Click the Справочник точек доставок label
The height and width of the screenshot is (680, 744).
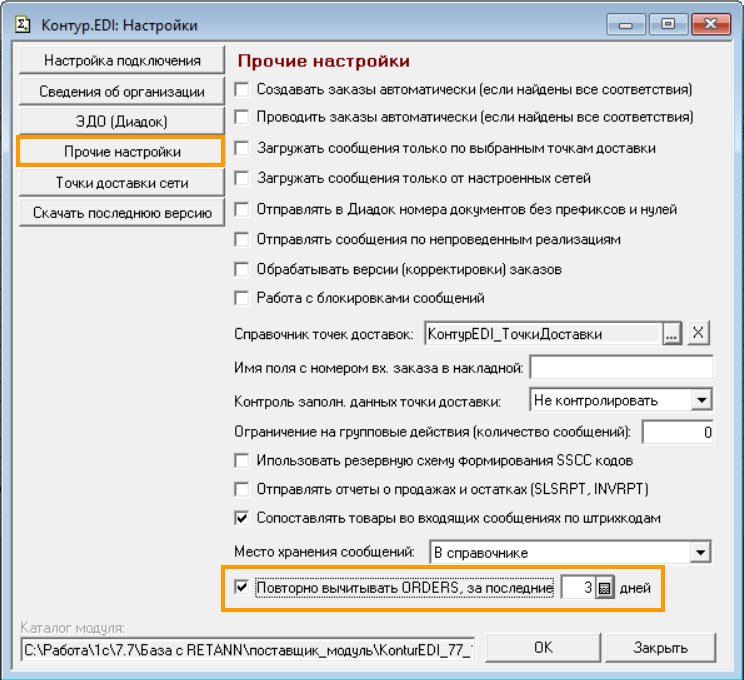[x=324, y=335]
